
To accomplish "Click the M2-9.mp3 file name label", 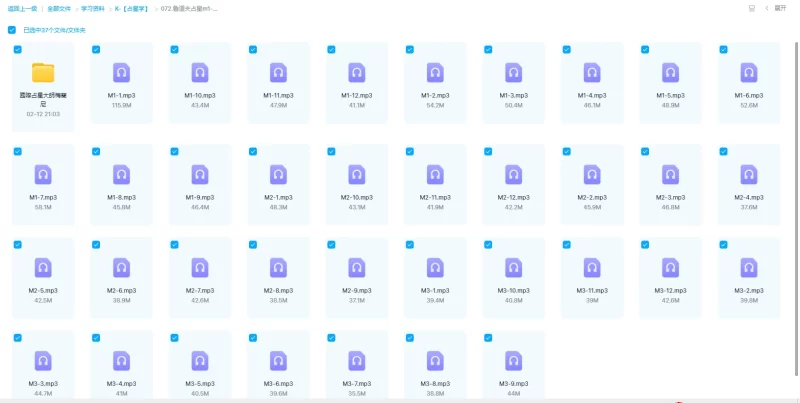I will coord(356,290).
